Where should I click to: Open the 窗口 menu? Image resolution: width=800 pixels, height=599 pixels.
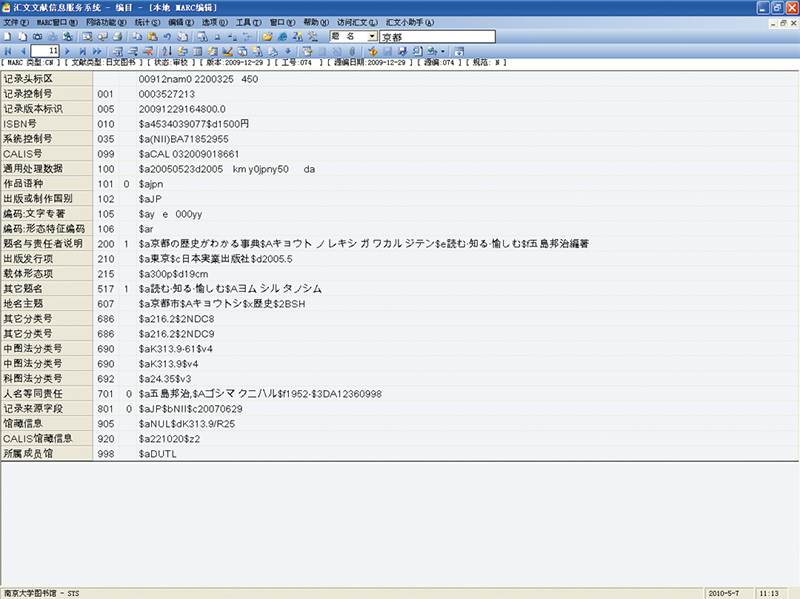(282, 22)
